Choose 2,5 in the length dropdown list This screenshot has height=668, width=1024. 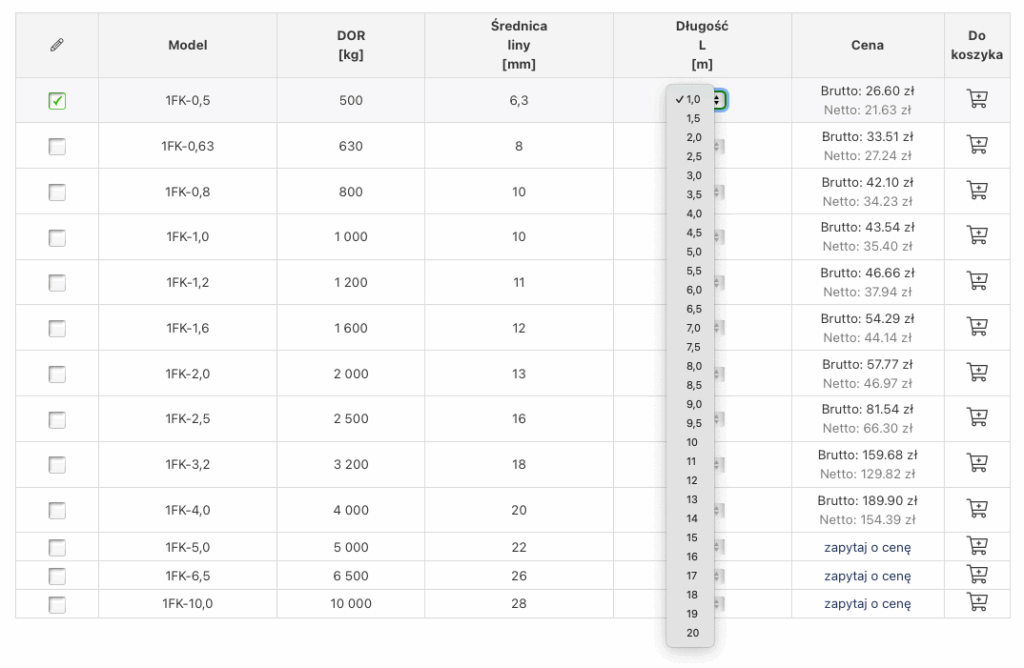click(x=693, y=157)
